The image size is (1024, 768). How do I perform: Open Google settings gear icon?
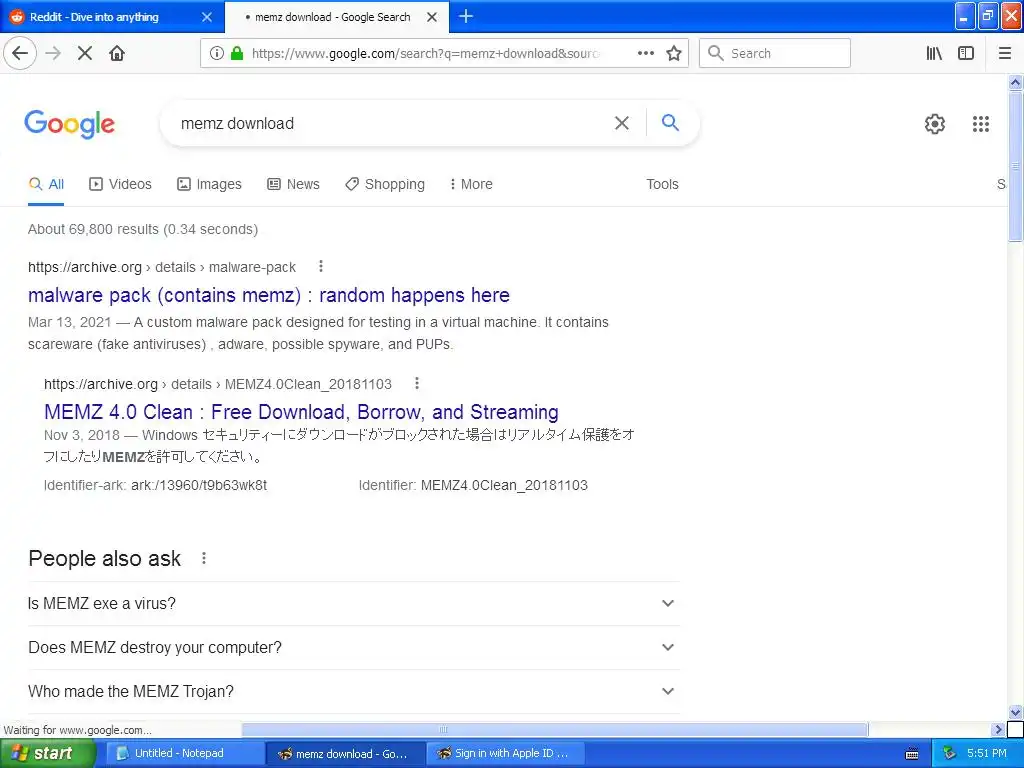[x=935, y=123]
